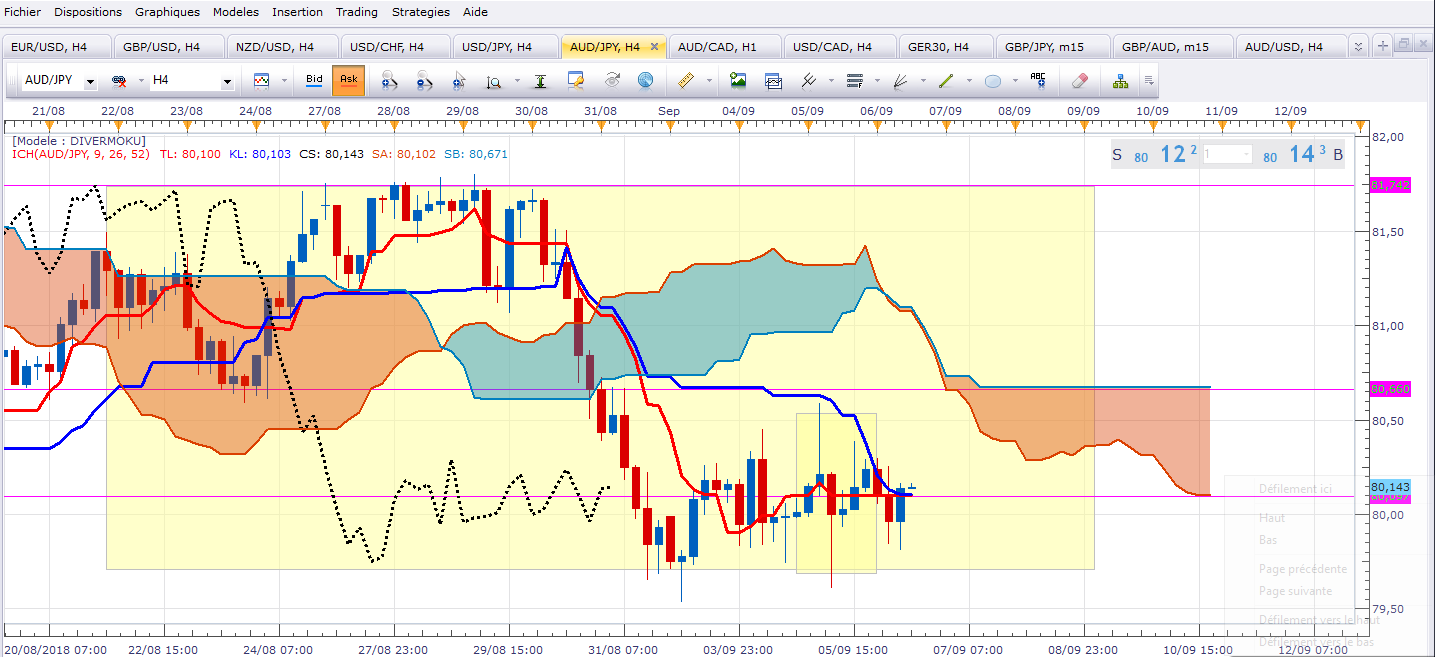Select the ellipse shape tool

pos(993,81)
